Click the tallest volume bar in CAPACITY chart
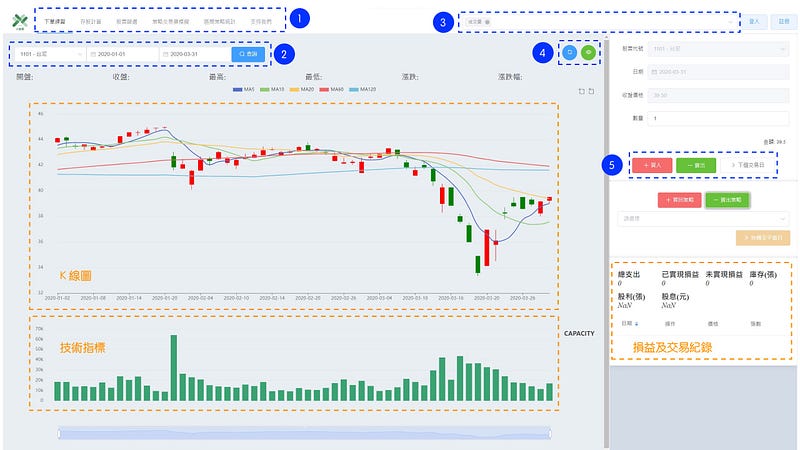The image size is (800, 450). click(173, 367)
